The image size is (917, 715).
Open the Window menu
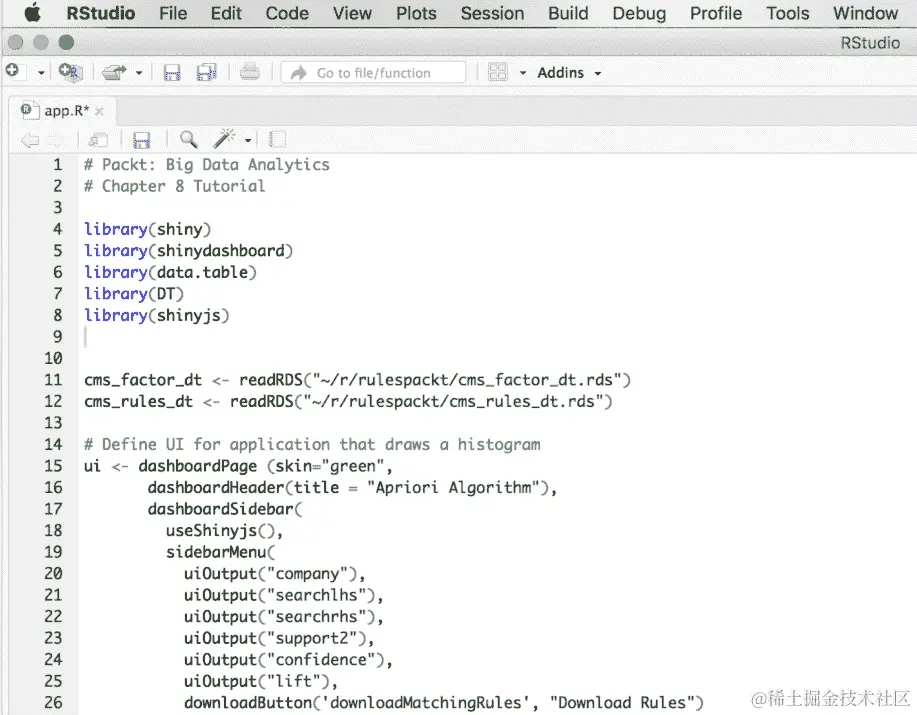coord(866,13)
